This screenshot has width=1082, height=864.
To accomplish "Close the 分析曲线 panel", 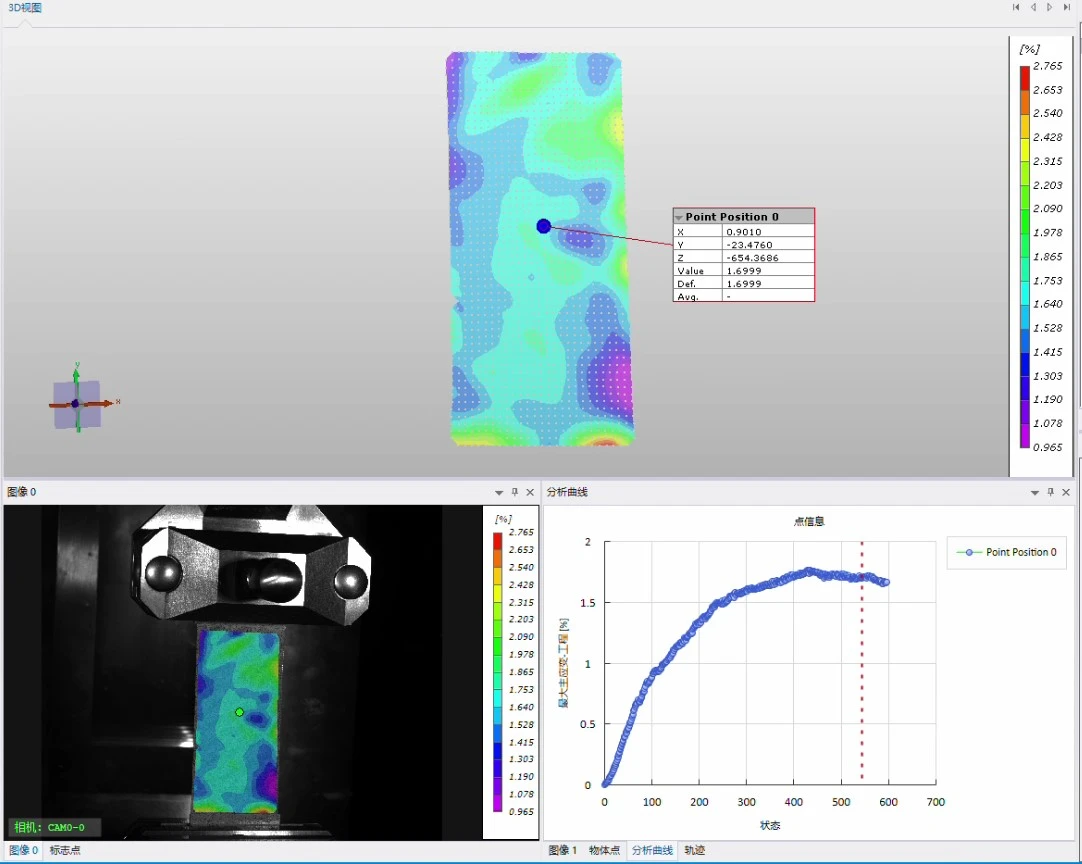I will click(x=1066, y=492).
